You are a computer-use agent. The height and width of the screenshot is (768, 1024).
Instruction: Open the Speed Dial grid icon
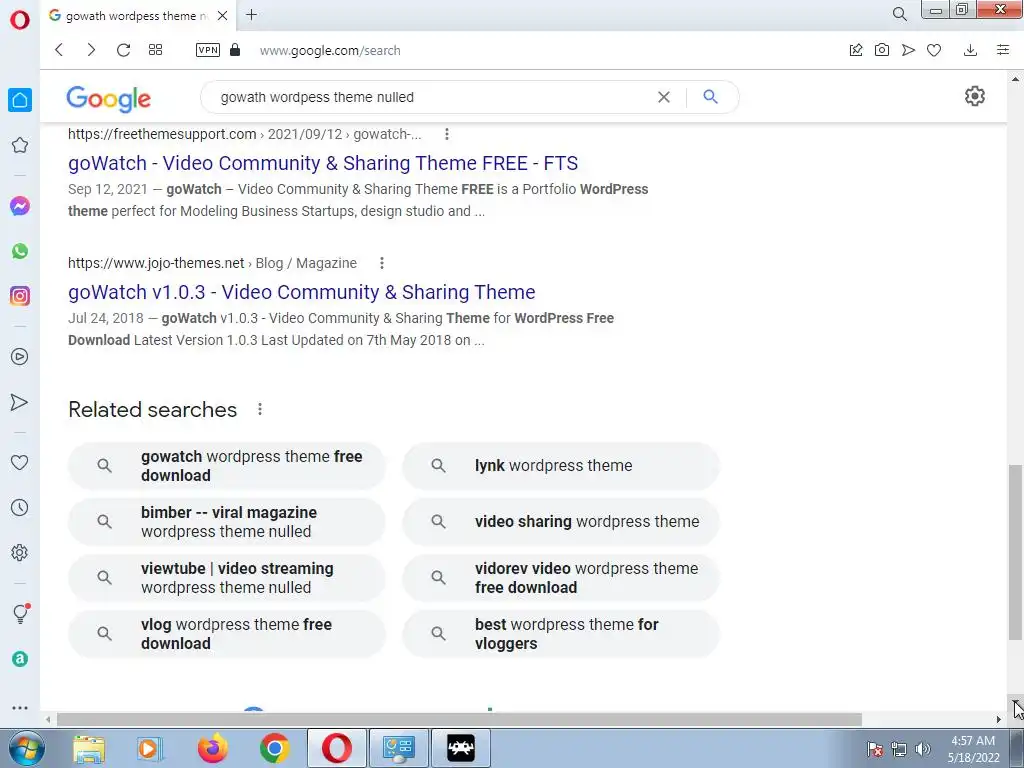(155, 50)
